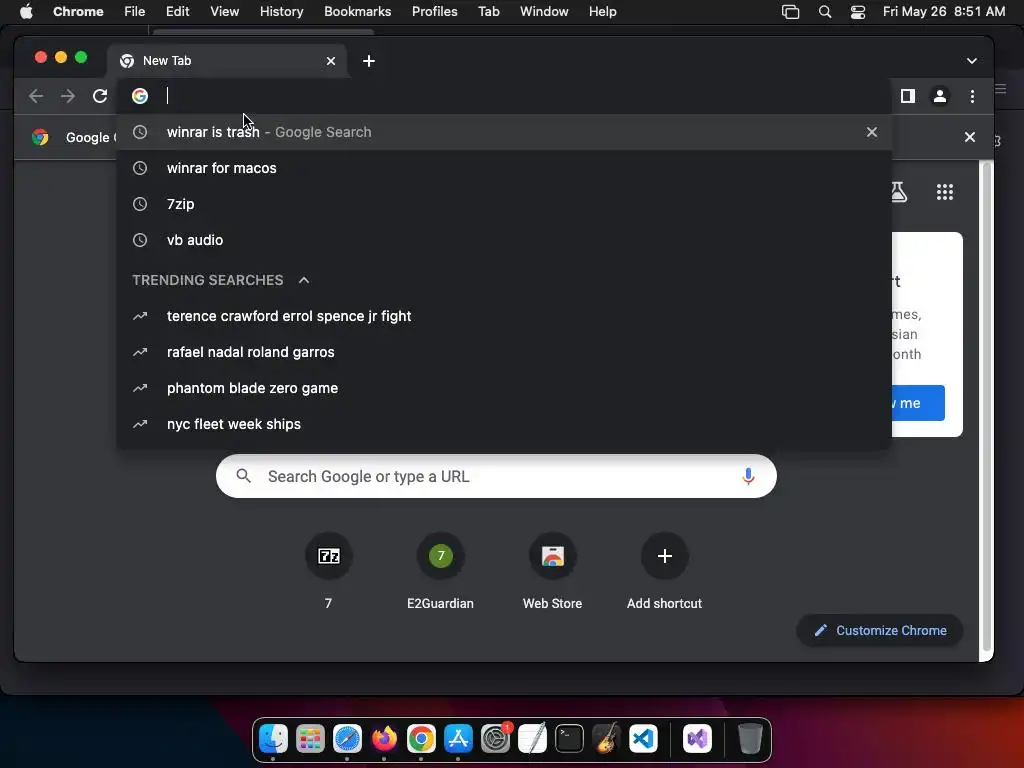Open the File menu
This screenshot has height=768, width=1024.
(x=135, y=11)
